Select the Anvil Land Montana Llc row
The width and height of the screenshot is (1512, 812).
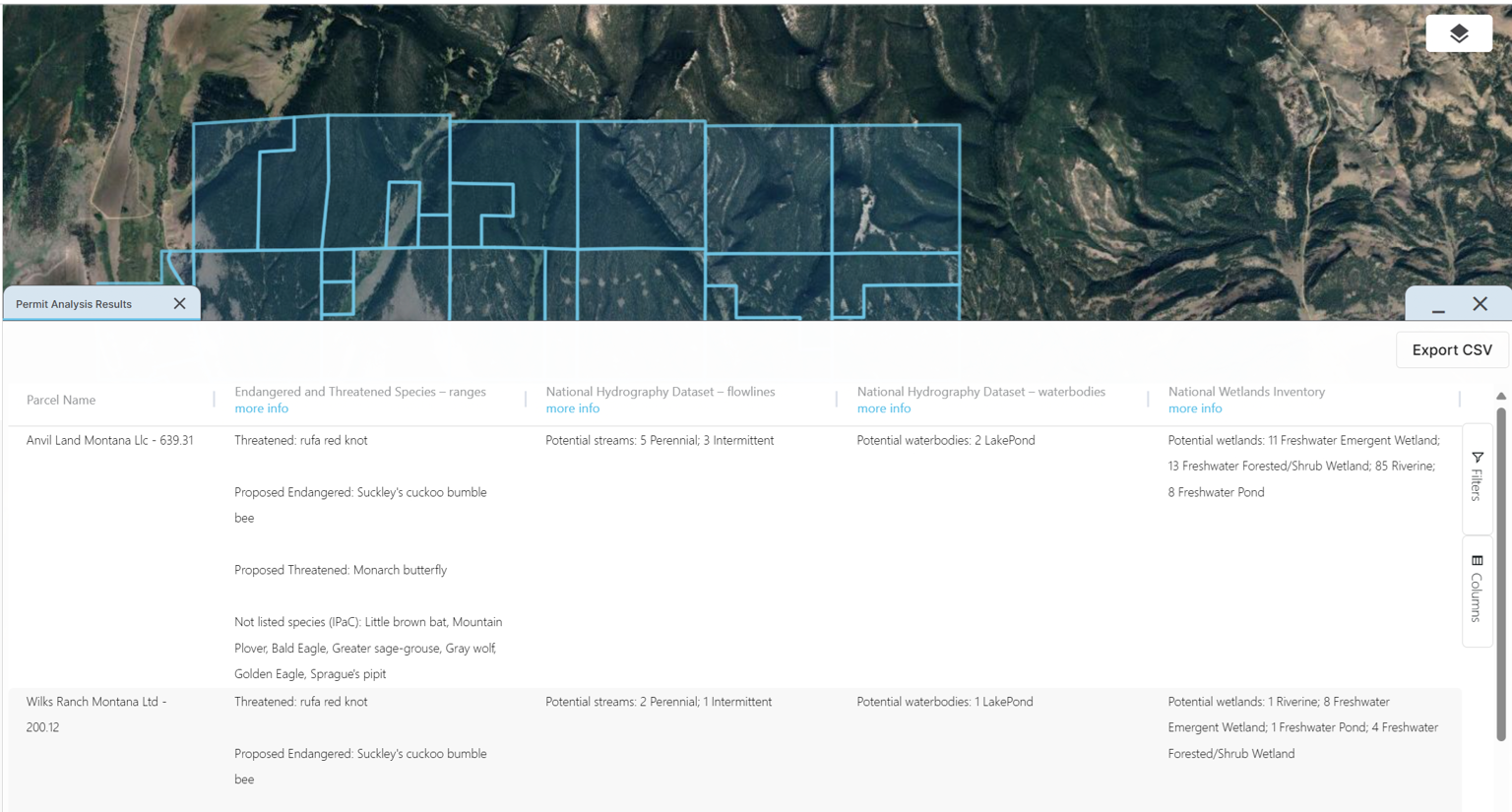click(x=111, y=440)
